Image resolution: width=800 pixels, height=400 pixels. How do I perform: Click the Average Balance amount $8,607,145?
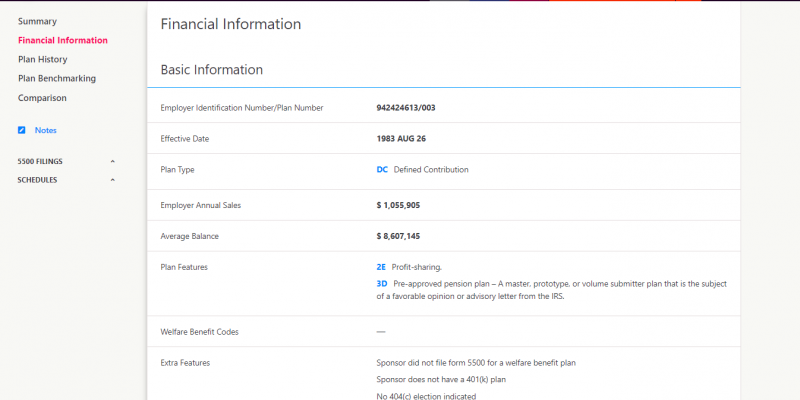(398, 236)
